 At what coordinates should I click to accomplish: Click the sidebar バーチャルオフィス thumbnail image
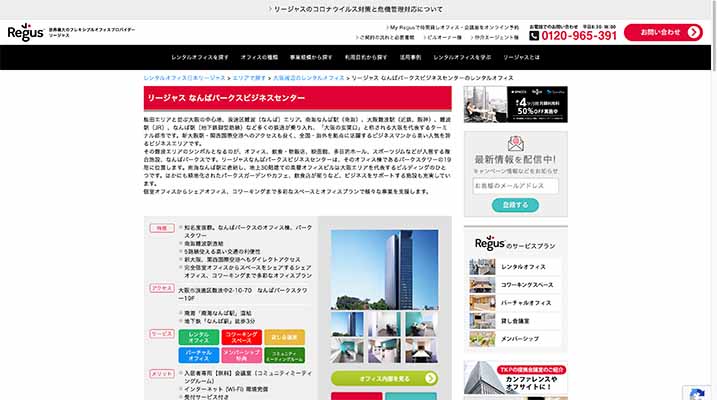click(x=482, y=303)
